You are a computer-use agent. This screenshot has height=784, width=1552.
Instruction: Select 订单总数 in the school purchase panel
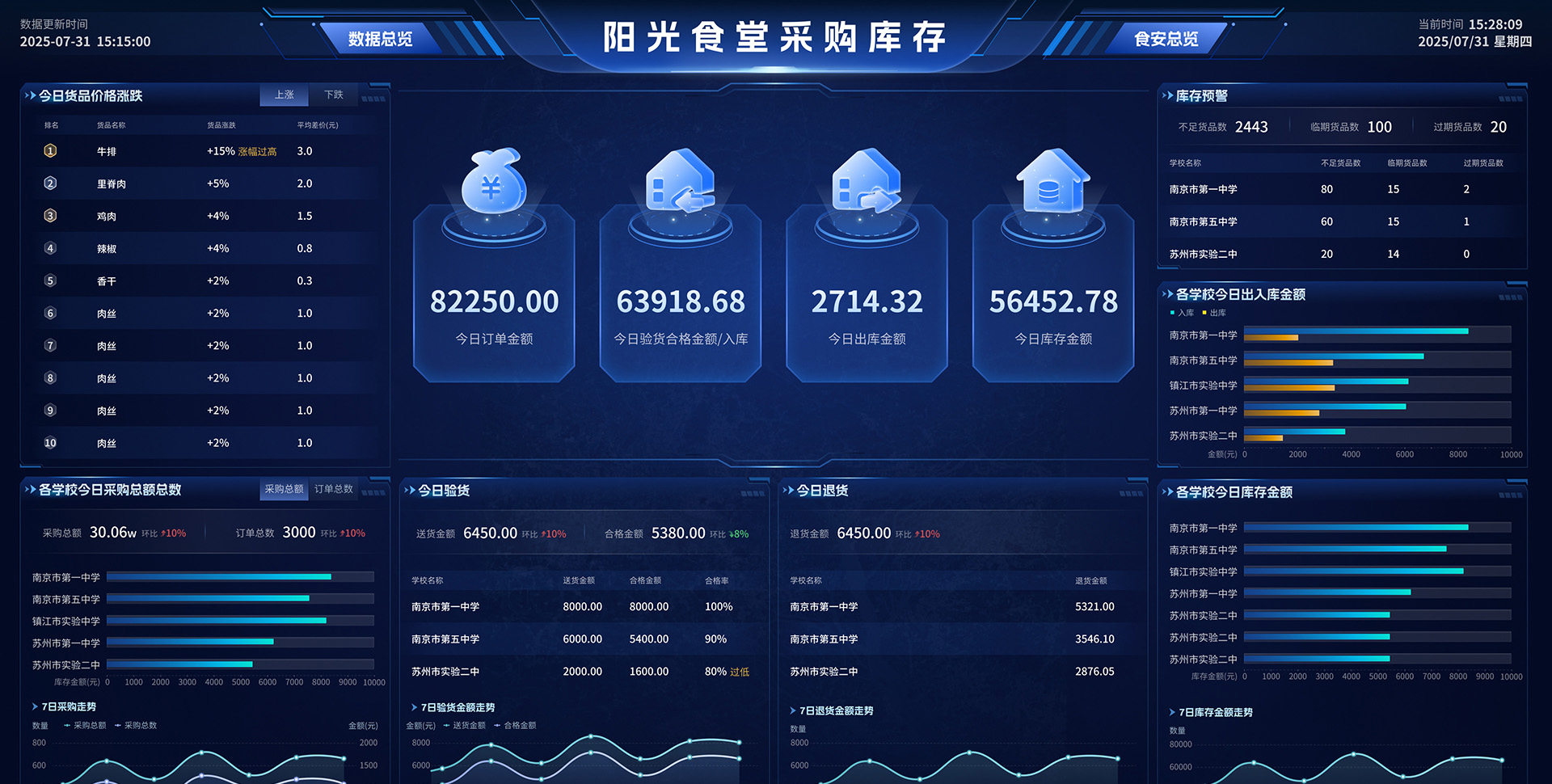click(334, 489)
